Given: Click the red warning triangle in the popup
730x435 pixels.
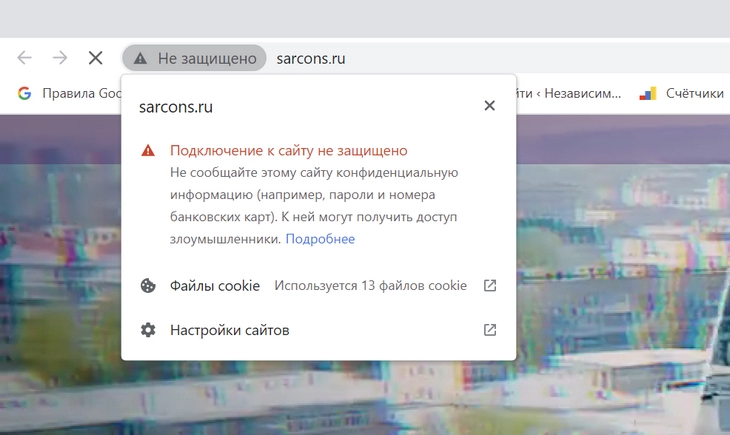Looking at the screenshot, I should point(148,150).
